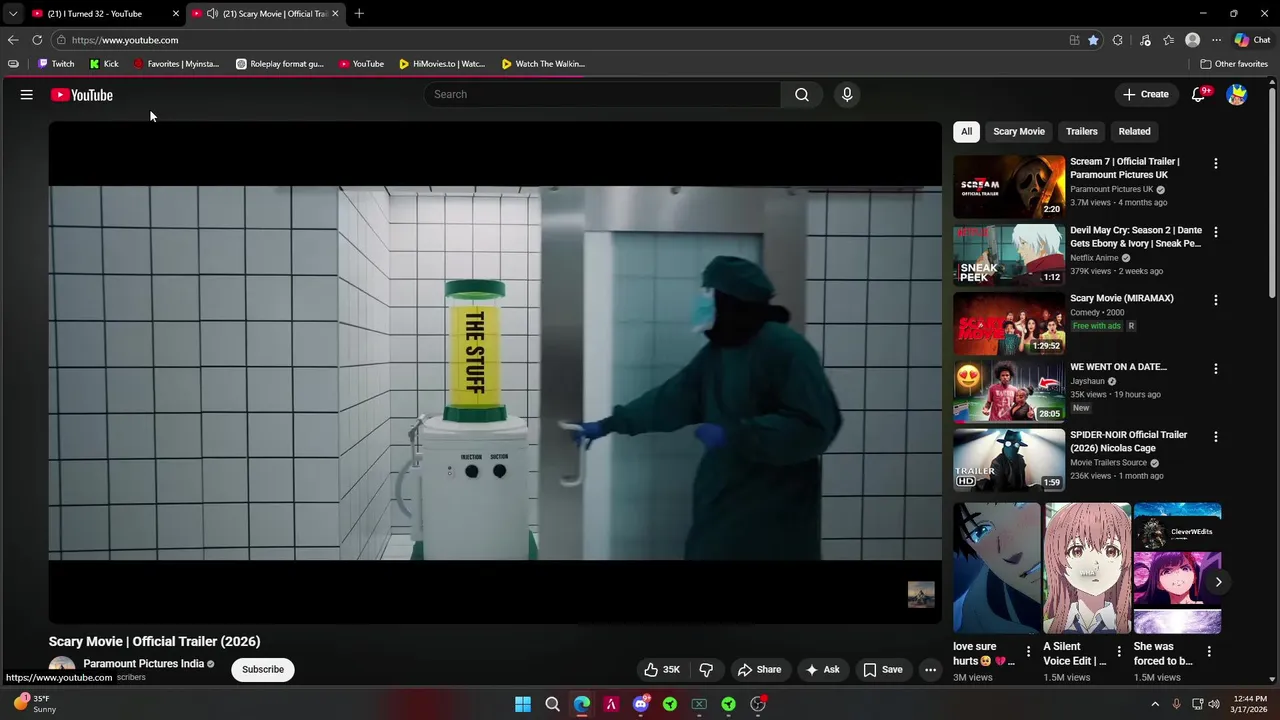Open options menu for WE WENT ON A DATE

point(1216,368)
